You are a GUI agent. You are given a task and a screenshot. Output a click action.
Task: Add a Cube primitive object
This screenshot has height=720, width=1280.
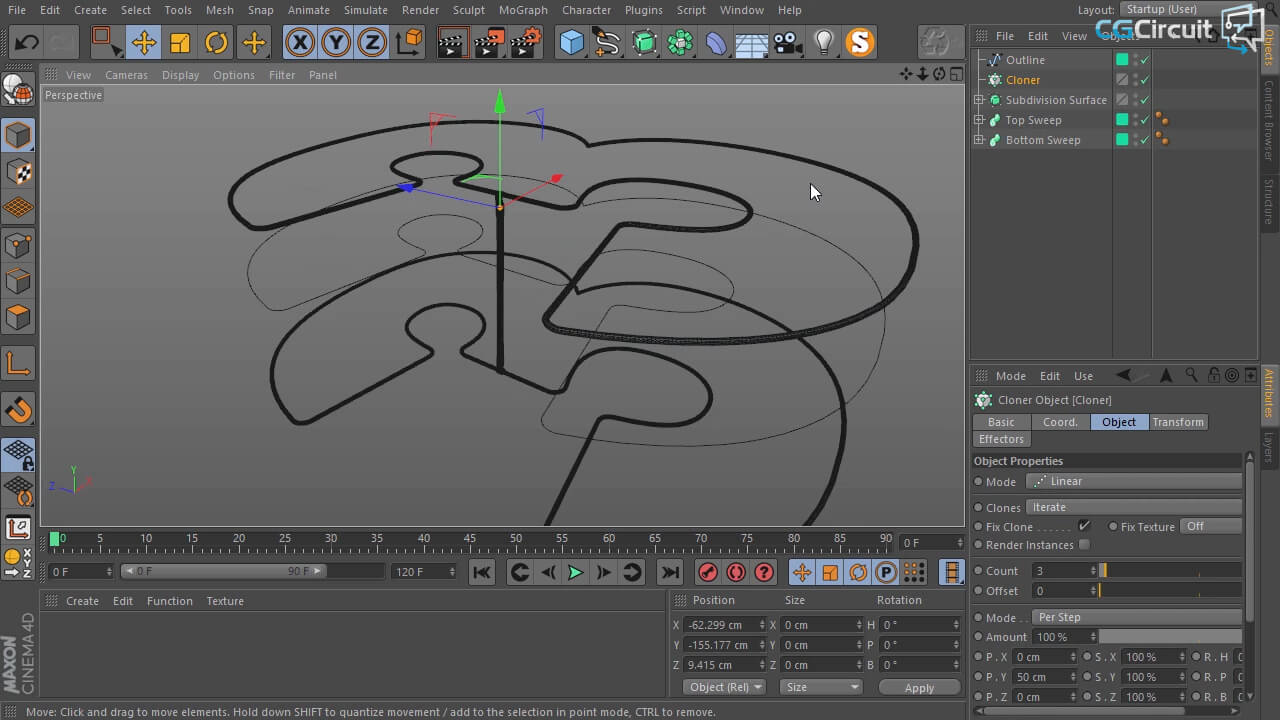pyautogui.click(x=571, y=42)
